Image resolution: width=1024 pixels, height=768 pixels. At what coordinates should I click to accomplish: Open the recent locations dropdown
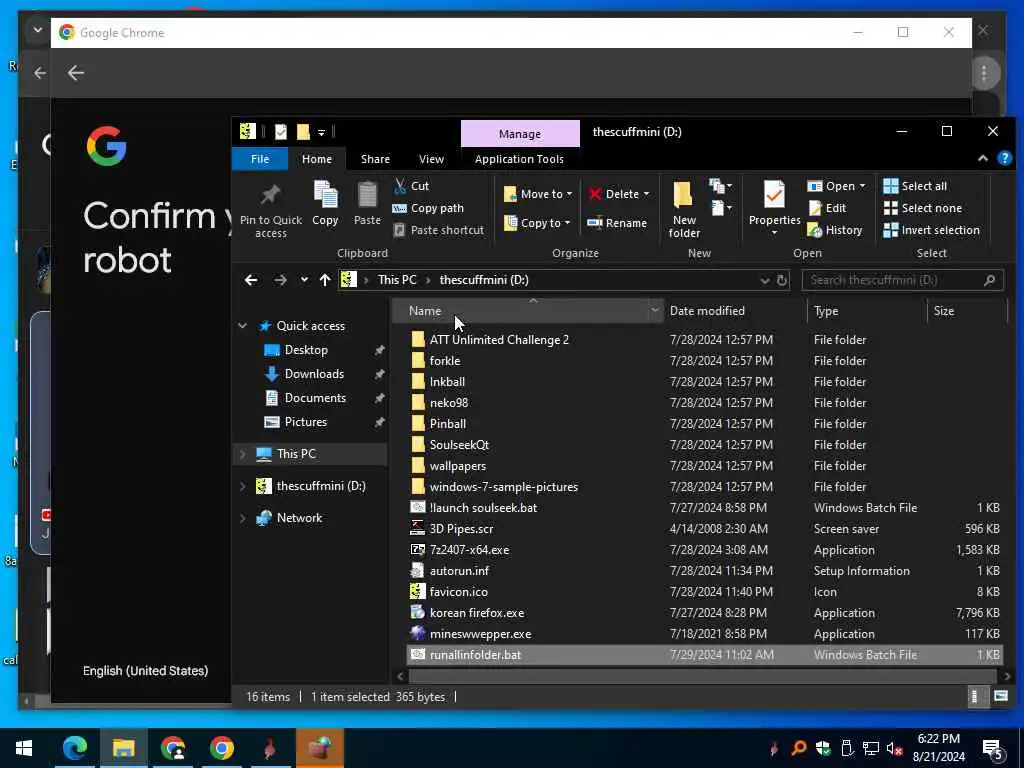pyautogui.click(x=304, y=280)
